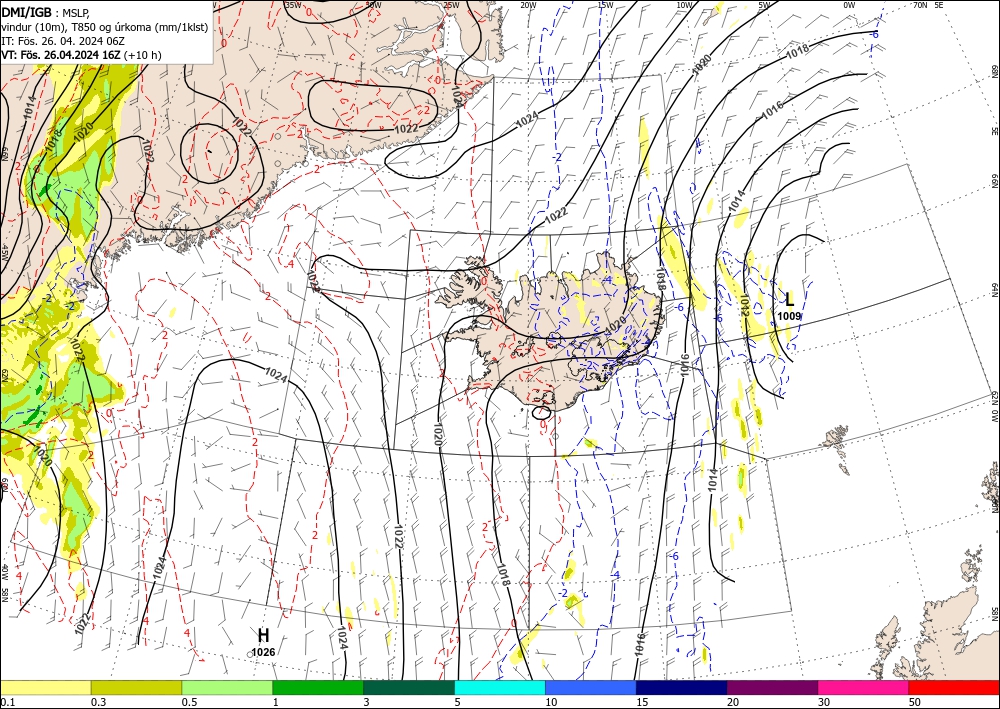Click the Faroe Islands landmass
Screen dimensions: 1000x709
[x=836, y=439]
